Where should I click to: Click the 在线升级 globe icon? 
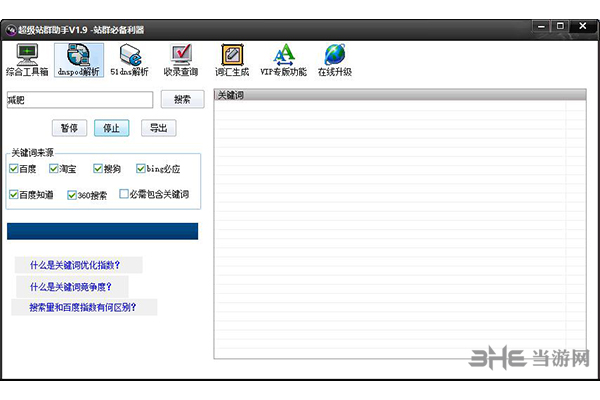tap(335, 59)
